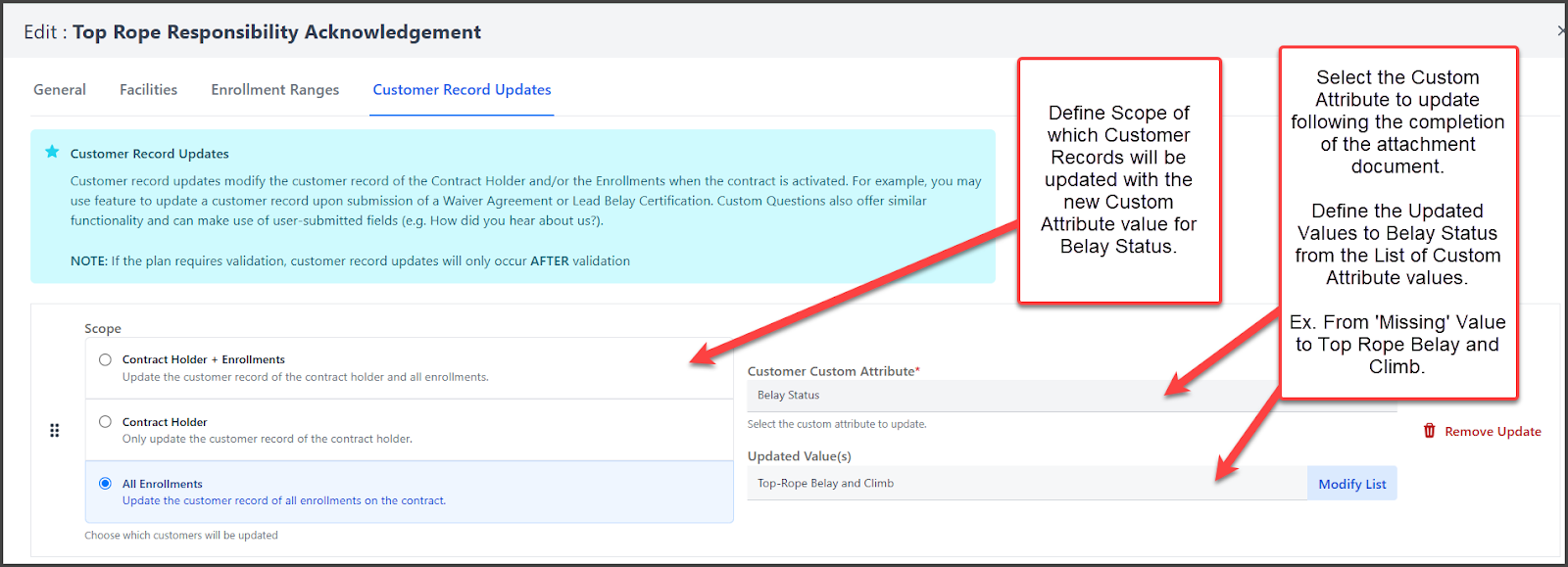1568x567 pixels.
Task: Click the NOTE line about validation
Action: coord(350,261)
